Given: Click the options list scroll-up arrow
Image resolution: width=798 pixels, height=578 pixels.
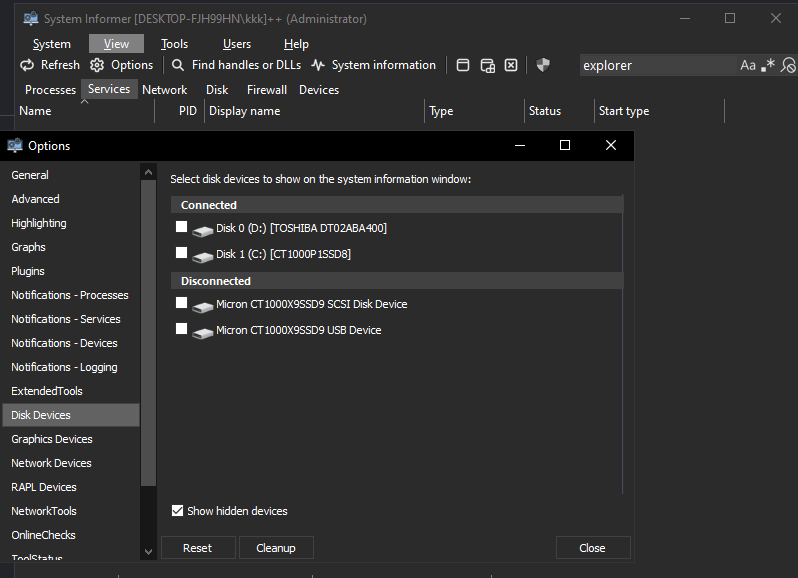Looking at the screenshot, I should coord(148,172).
